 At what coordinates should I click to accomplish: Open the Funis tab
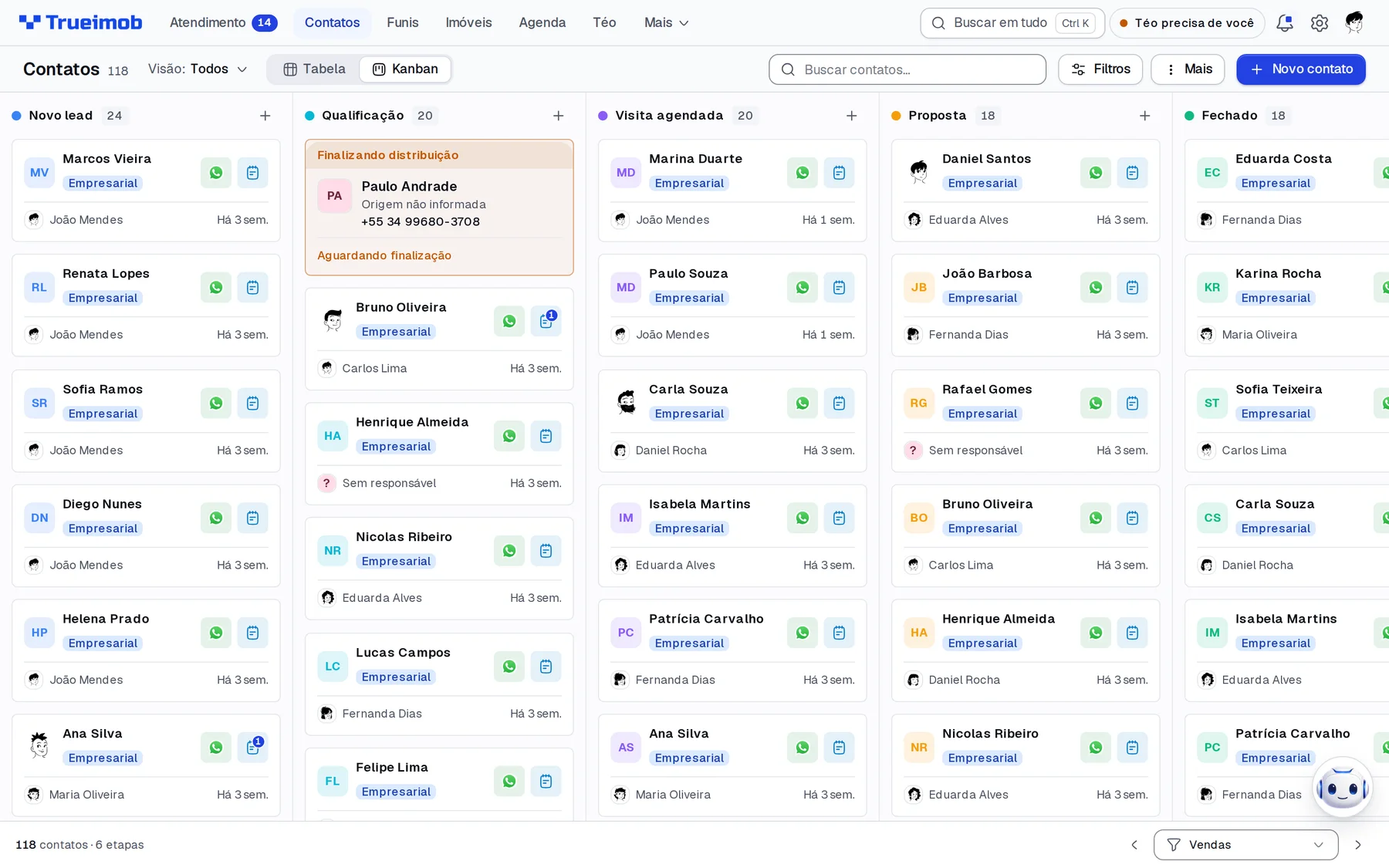pos(403,23)
